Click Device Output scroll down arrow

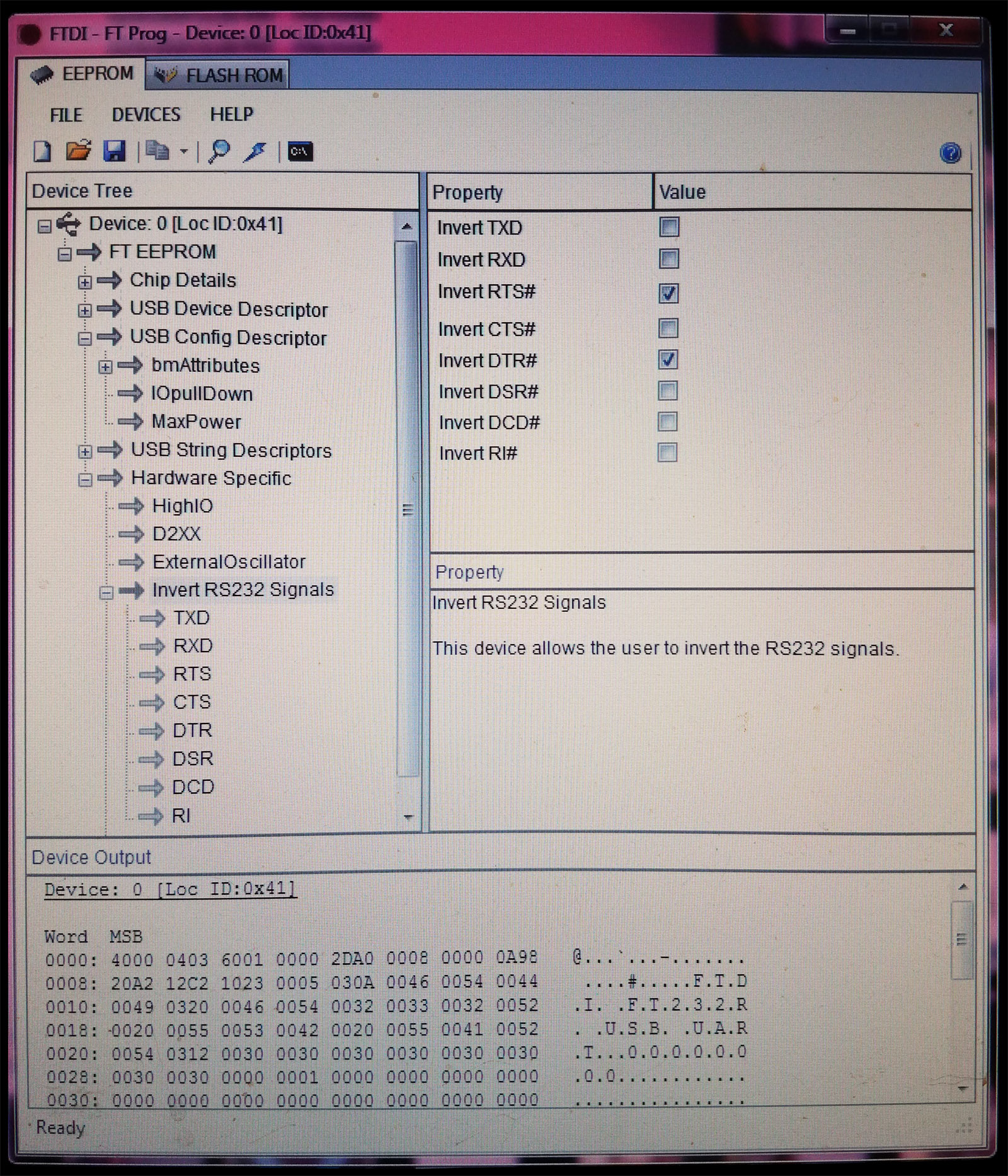pos(962,1088)
